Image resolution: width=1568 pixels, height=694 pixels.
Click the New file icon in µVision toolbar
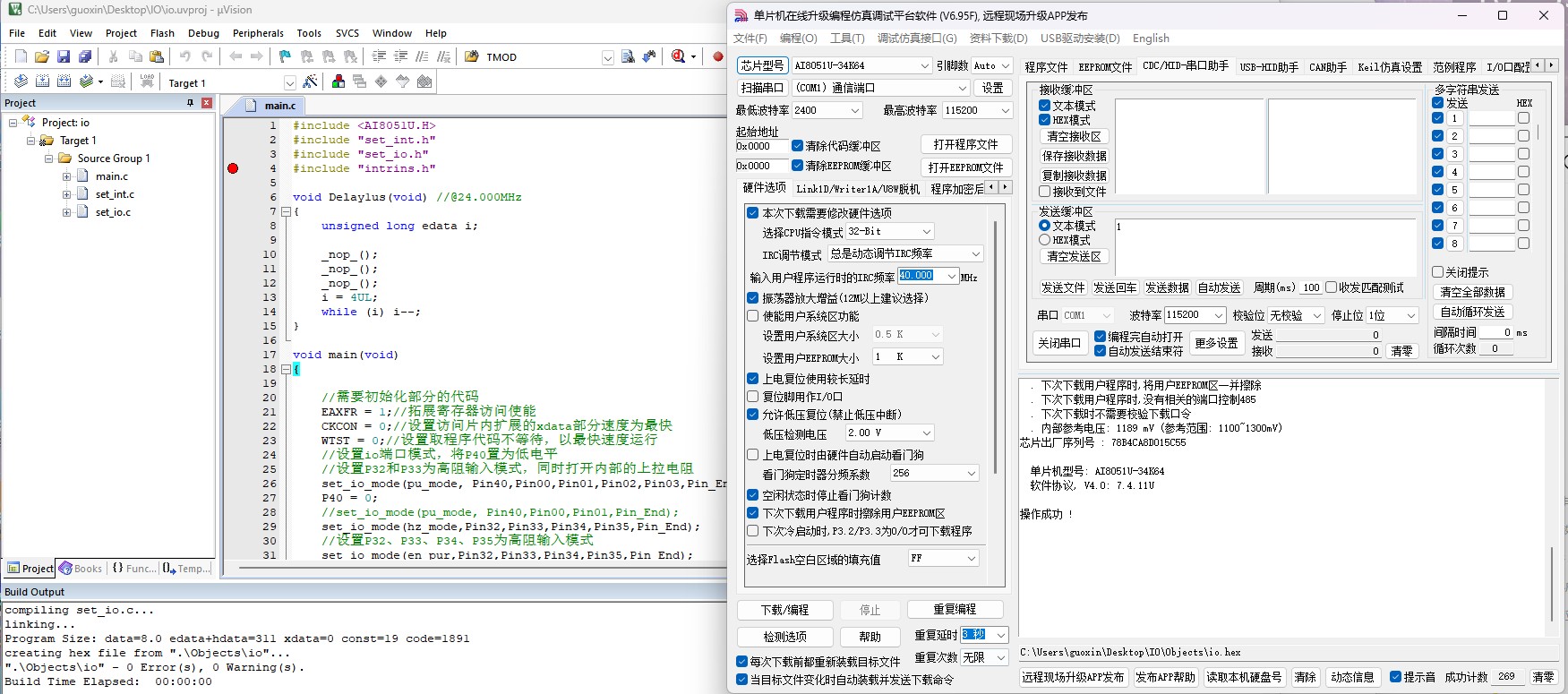pos(21,56)
